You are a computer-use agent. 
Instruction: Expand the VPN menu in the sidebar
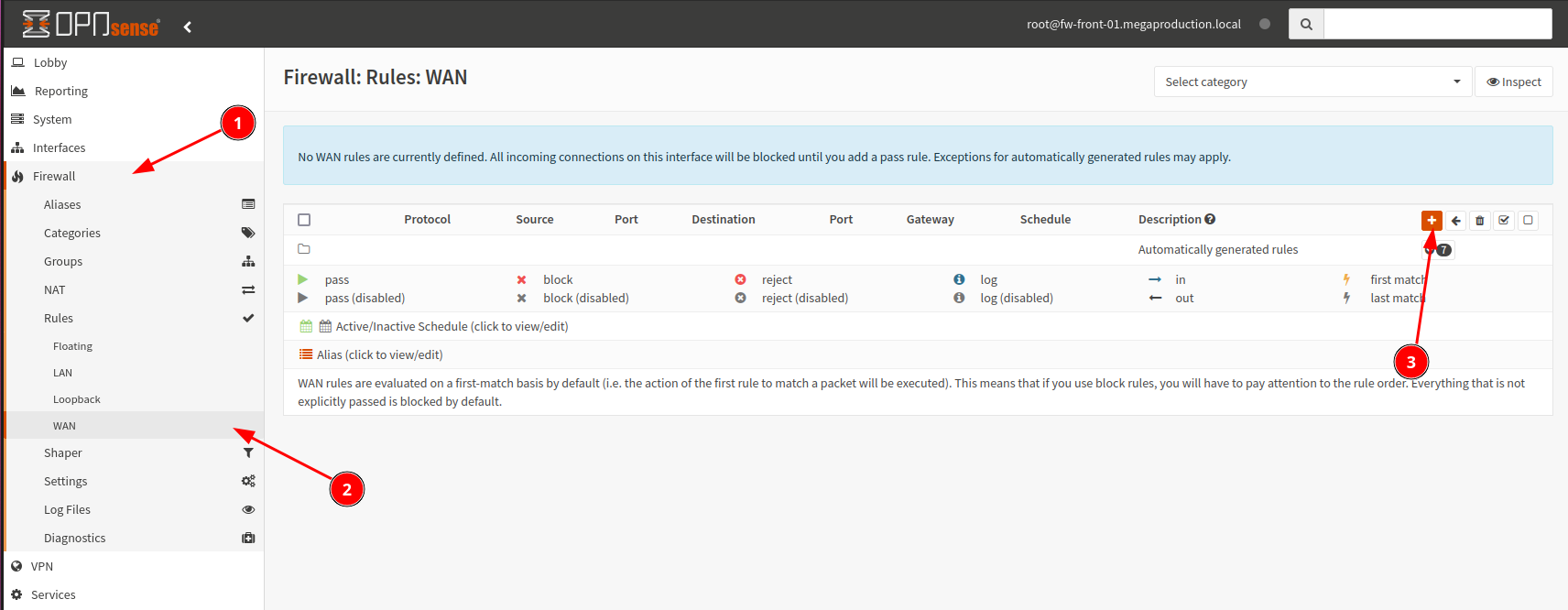tap(42, 566)
